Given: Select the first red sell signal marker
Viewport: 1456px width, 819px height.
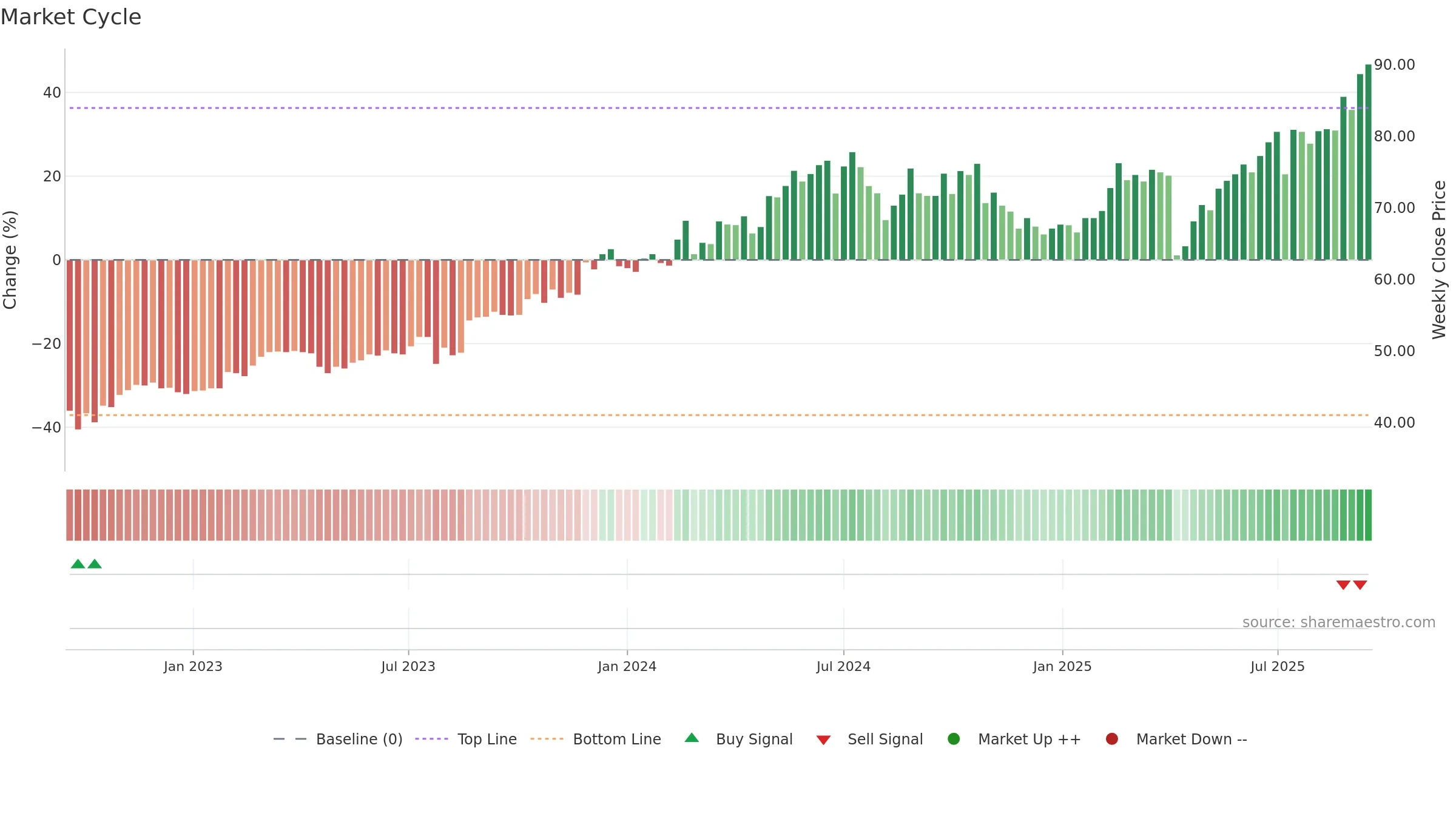Looking at the screenshot, I should (x=1343, y=585).
